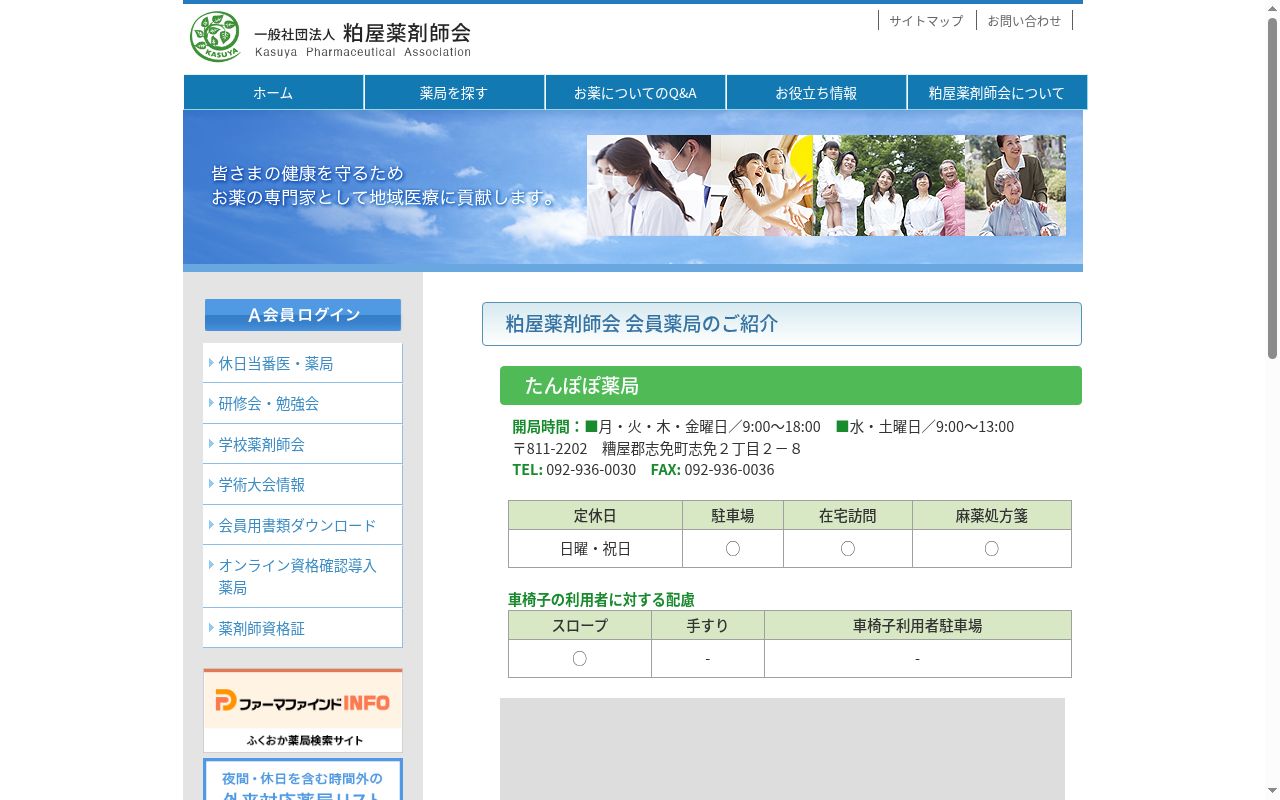The width and height of the screenshot is (1280, 800).
Task: Click the スロープ column header
Action: point(580,626)
